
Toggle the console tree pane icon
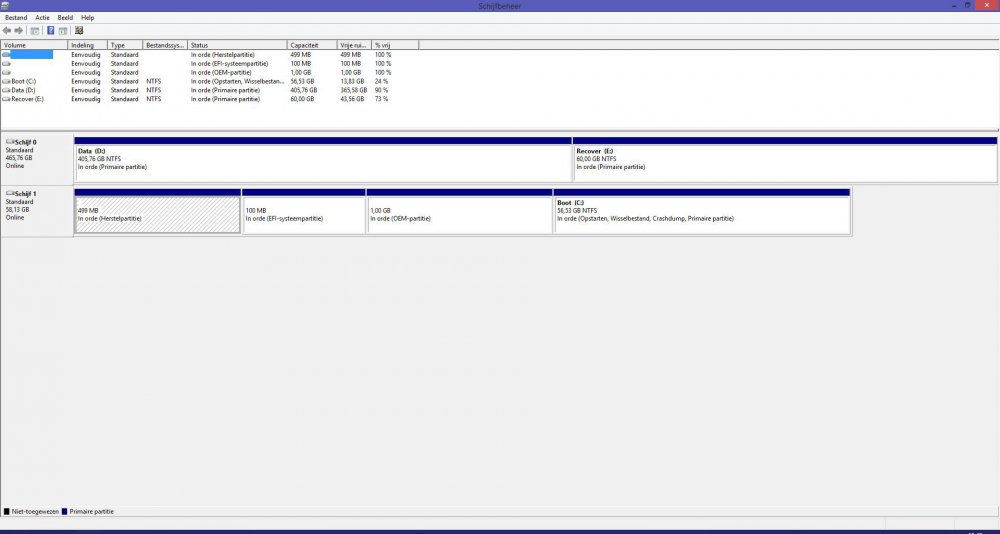click(35, 31)
